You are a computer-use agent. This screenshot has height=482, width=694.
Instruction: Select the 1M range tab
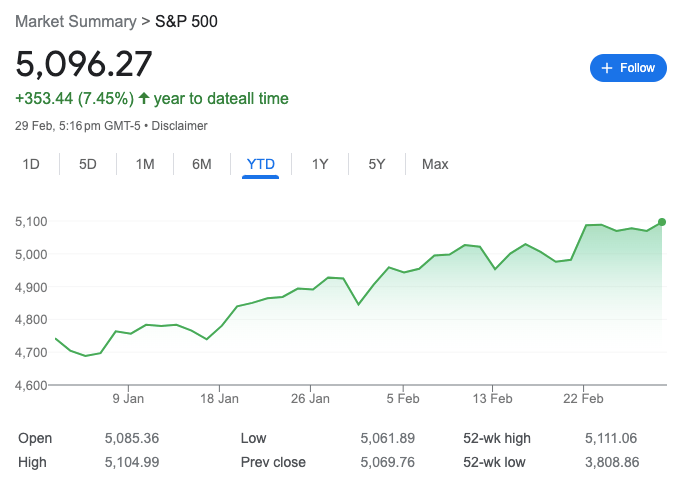pos(145,164)
